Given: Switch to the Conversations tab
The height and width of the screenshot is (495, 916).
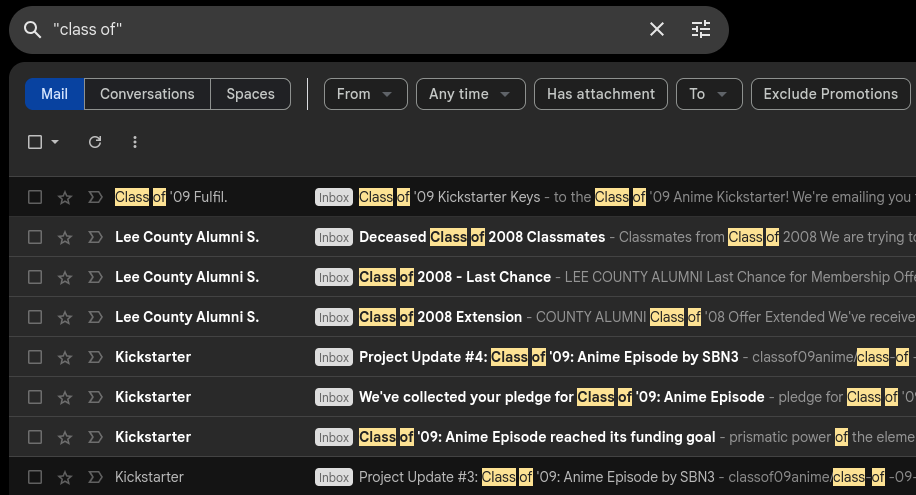Looking at the screenshot, I should coord(147,94).
